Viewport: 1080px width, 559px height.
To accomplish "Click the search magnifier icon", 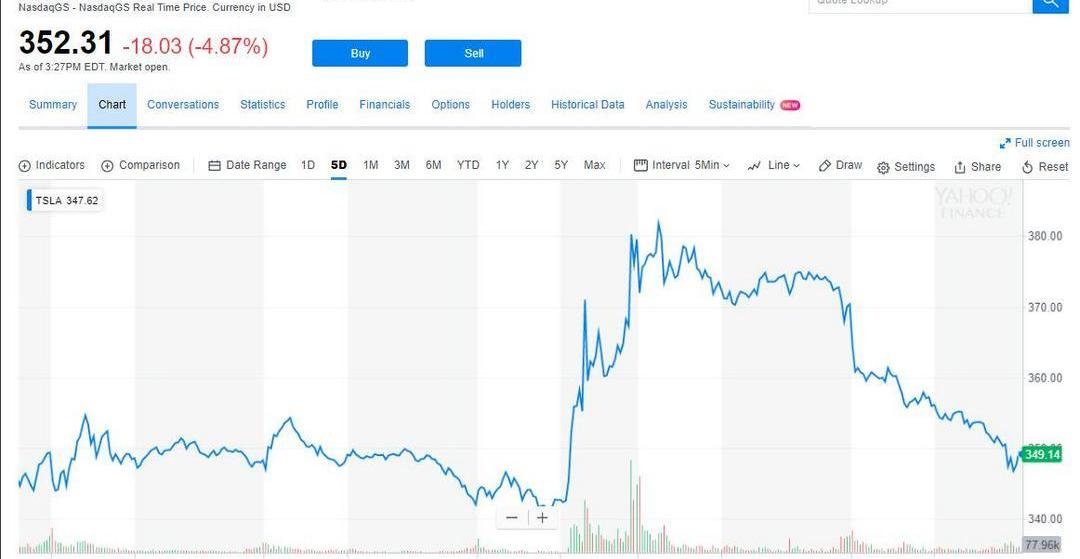I will (x=1050, y=4).
